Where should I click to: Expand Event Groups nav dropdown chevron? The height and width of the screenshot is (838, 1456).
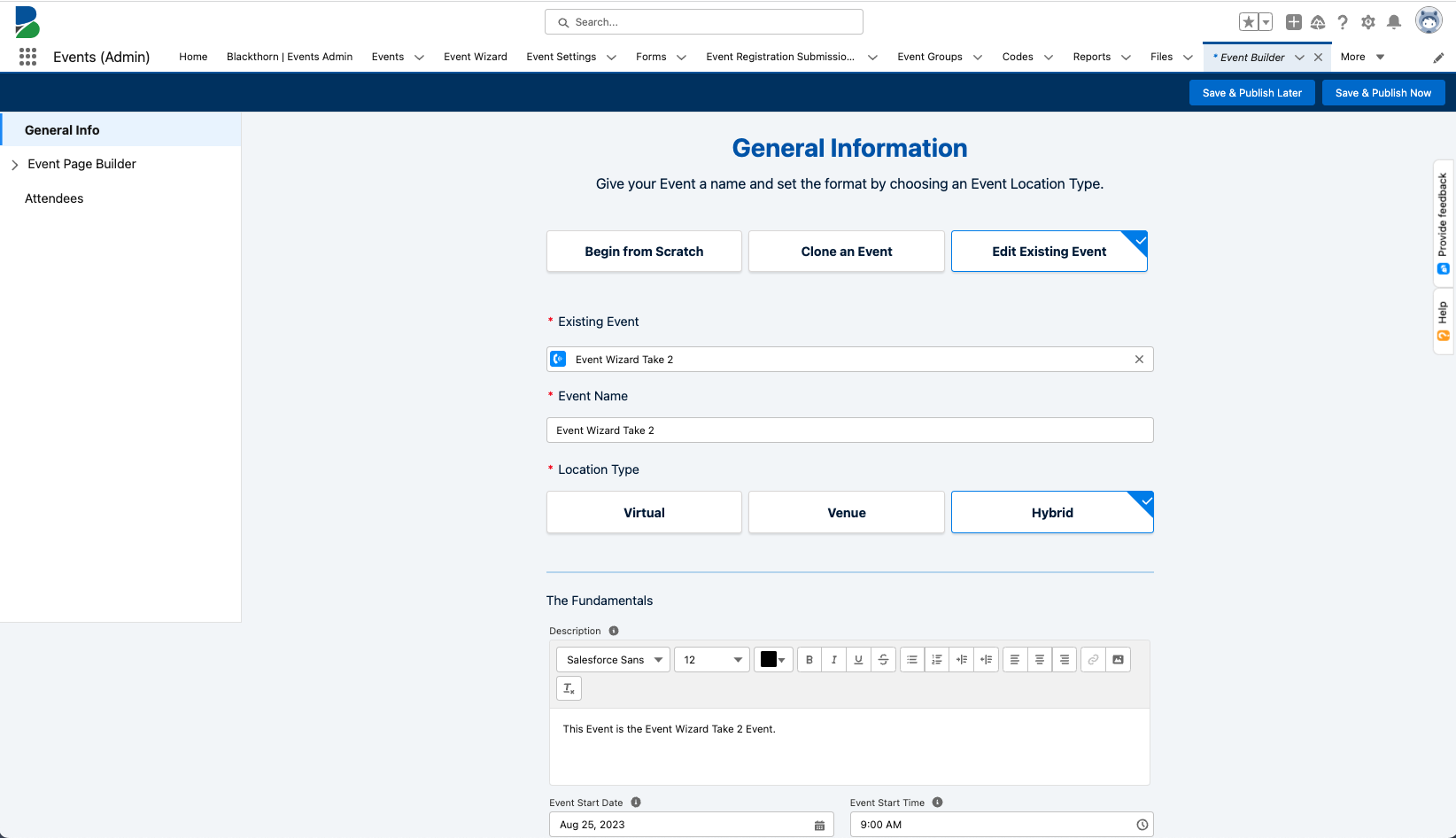(x=978, y=58)
